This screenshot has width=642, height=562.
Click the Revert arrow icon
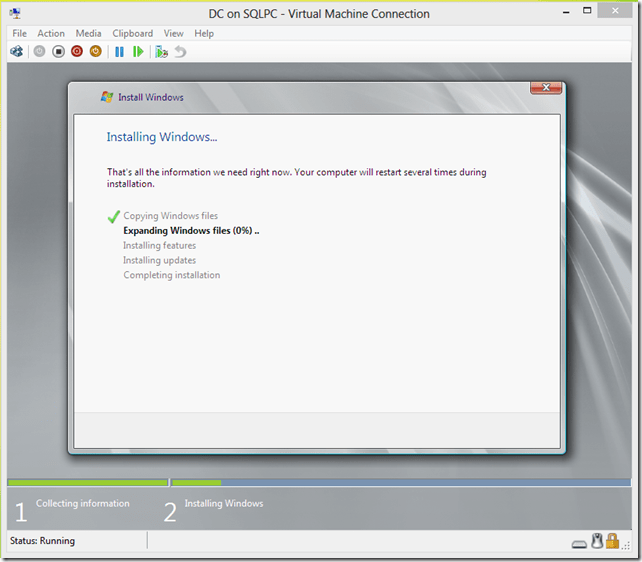(180, 51)
